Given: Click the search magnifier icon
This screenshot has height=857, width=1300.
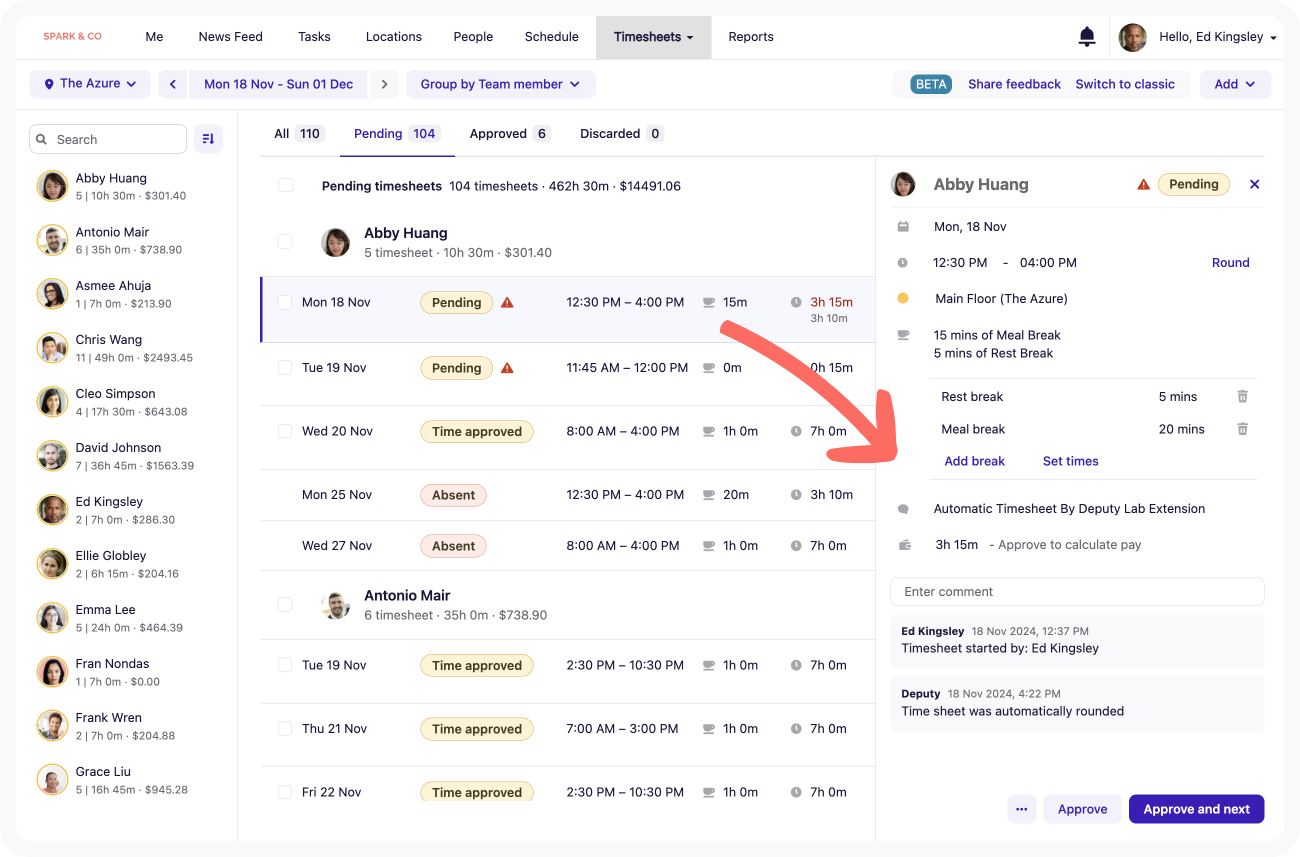Looking at the screenshot, I should pos(42,140).
